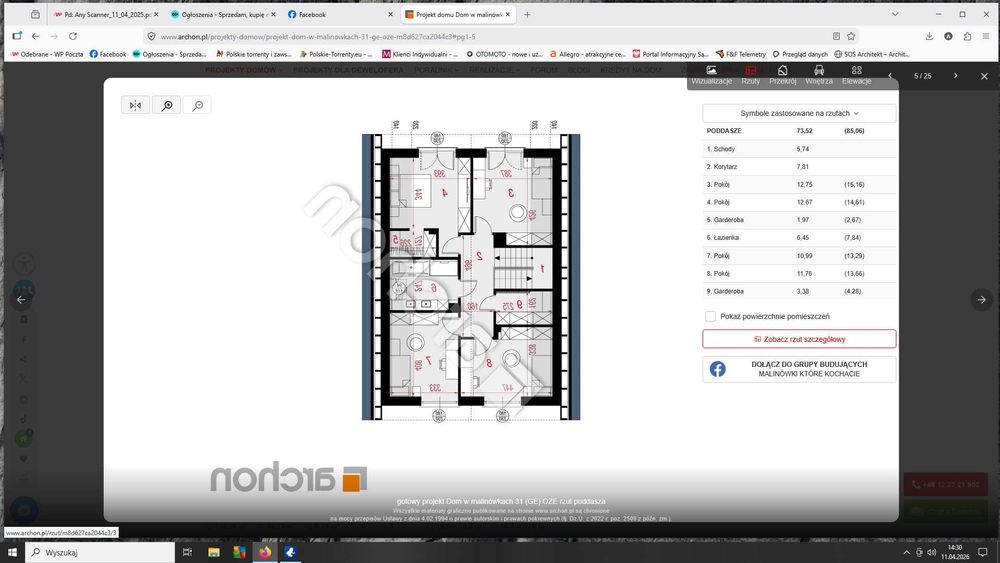
Task: Open the Elewacje elevations view
Action: (857, 75)
